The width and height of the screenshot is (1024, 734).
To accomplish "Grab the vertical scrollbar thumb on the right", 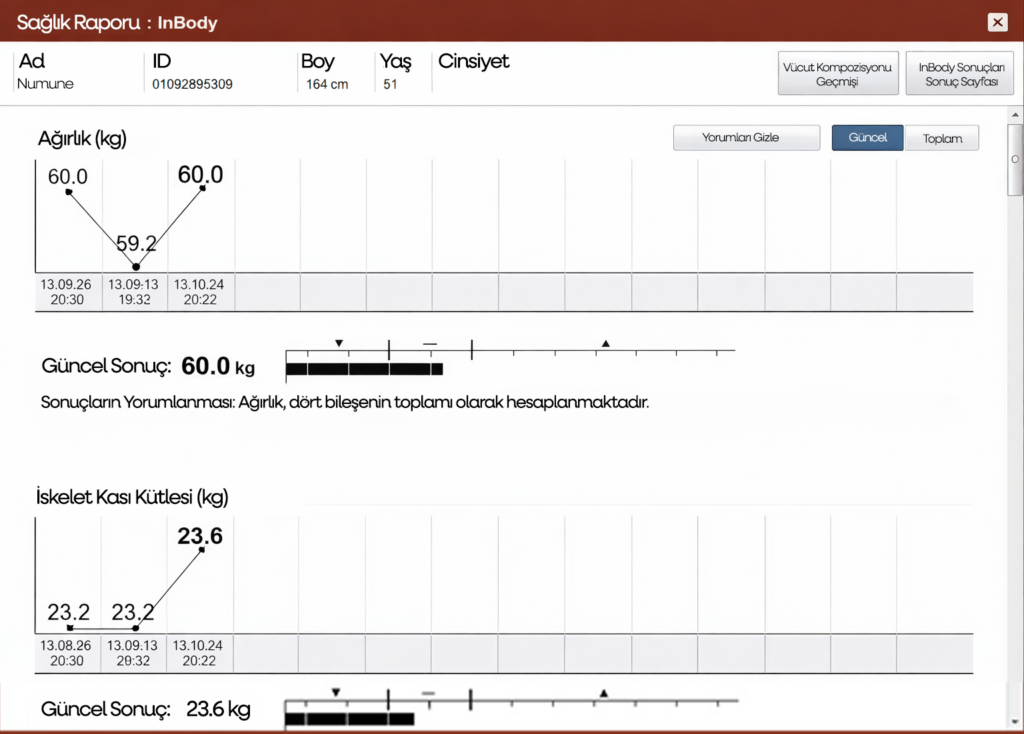I will (x=1015, y=159).
